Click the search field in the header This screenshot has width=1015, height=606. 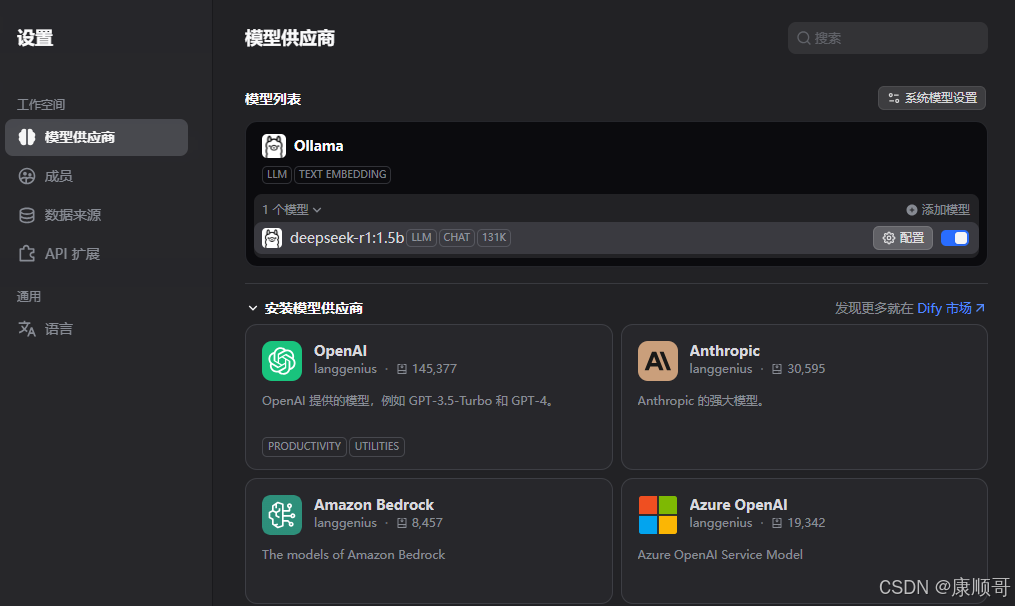tap(887, 38)
